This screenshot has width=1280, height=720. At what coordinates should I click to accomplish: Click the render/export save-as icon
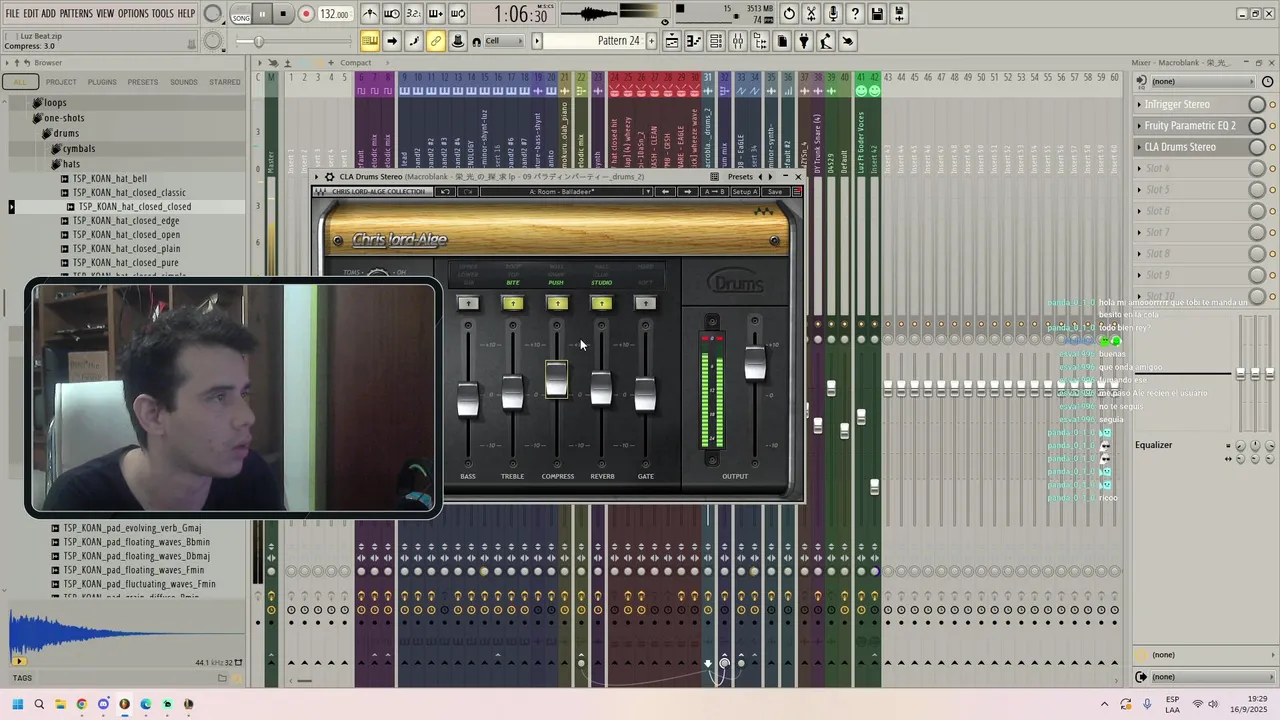point(899,14)
